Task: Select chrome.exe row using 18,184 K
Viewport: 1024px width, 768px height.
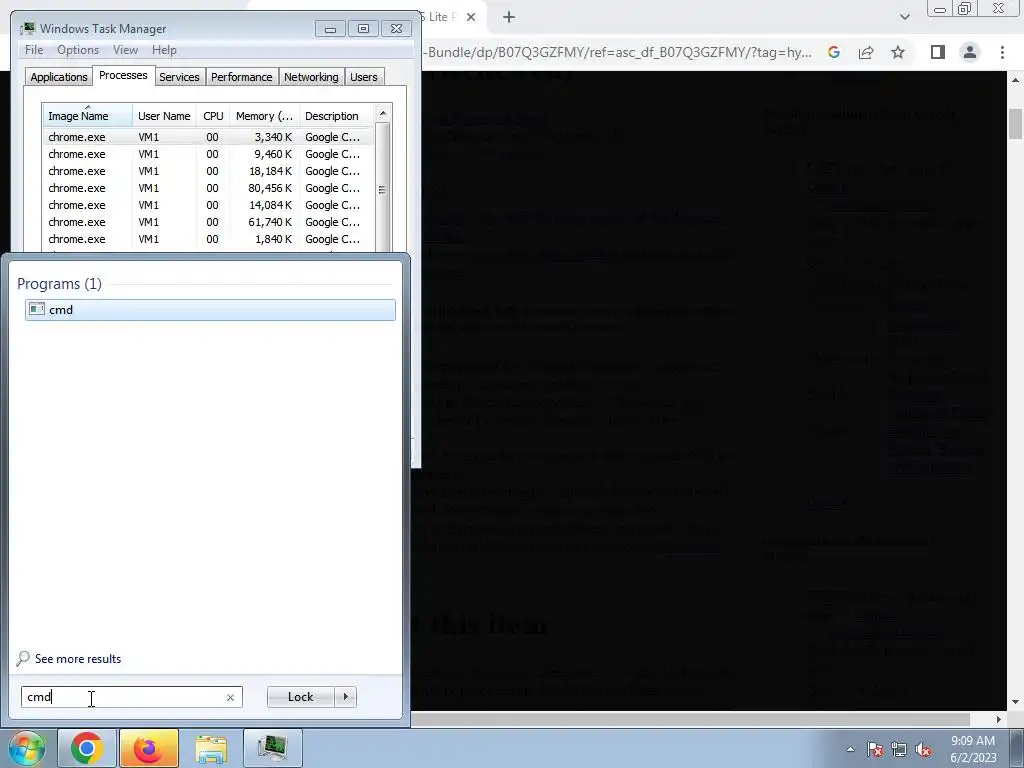Action: [x=209, y=171]
